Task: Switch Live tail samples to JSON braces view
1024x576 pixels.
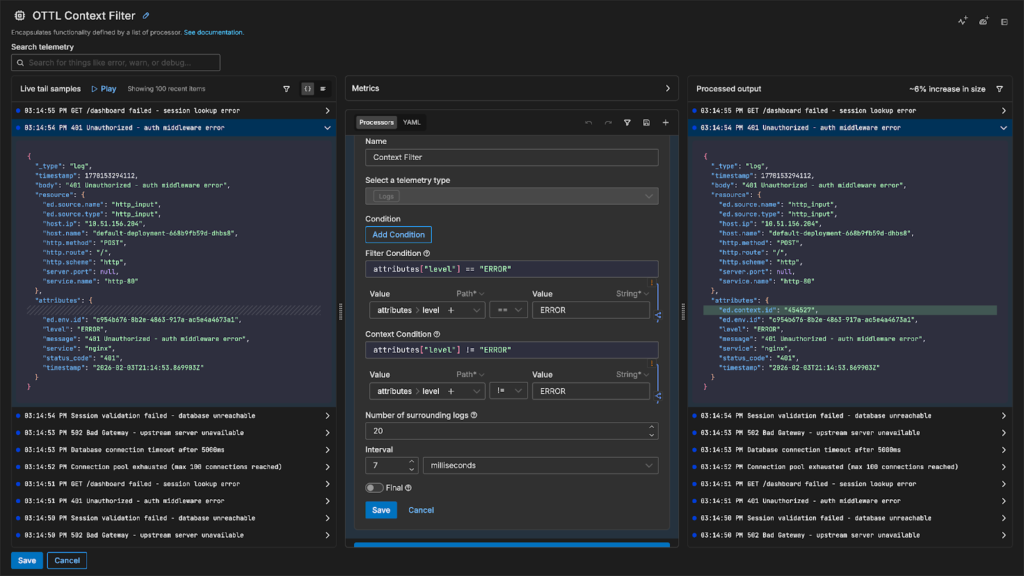Action: click(x=307, y=89)
